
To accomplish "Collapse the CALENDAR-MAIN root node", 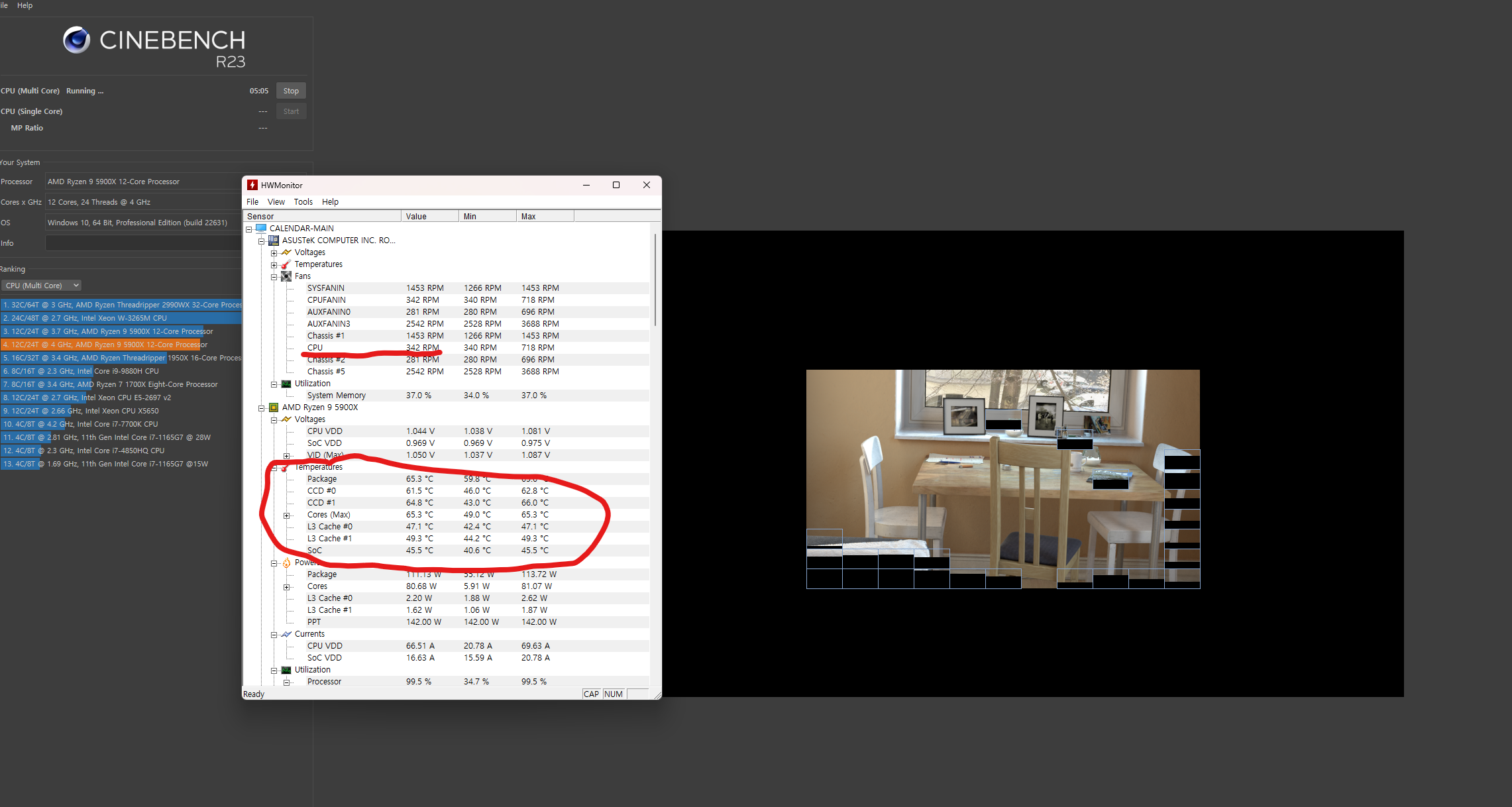I will coord(249,229).
